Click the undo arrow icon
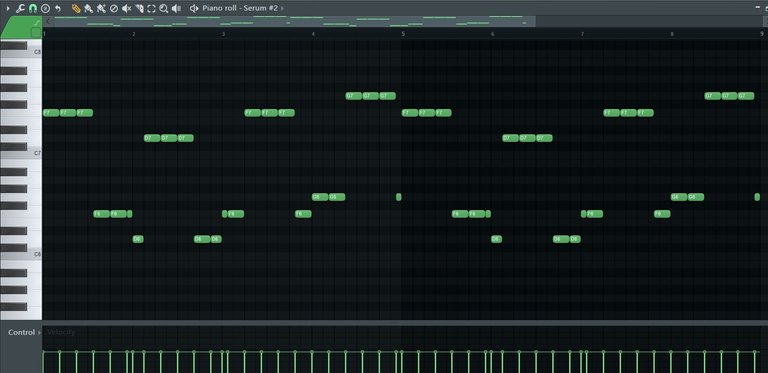768x373 pixels. coord(58,8)
